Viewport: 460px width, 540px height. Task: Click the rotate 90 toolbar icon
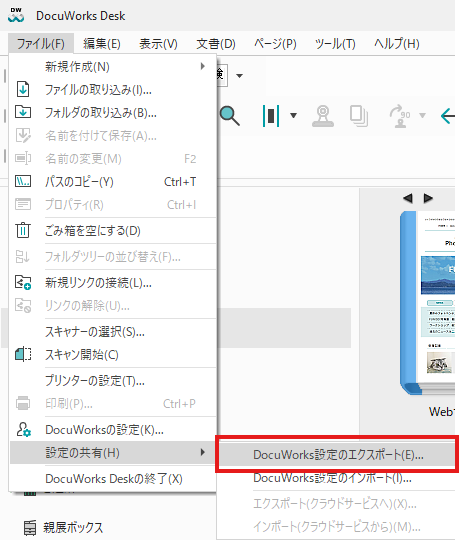[x=400, y=116]
